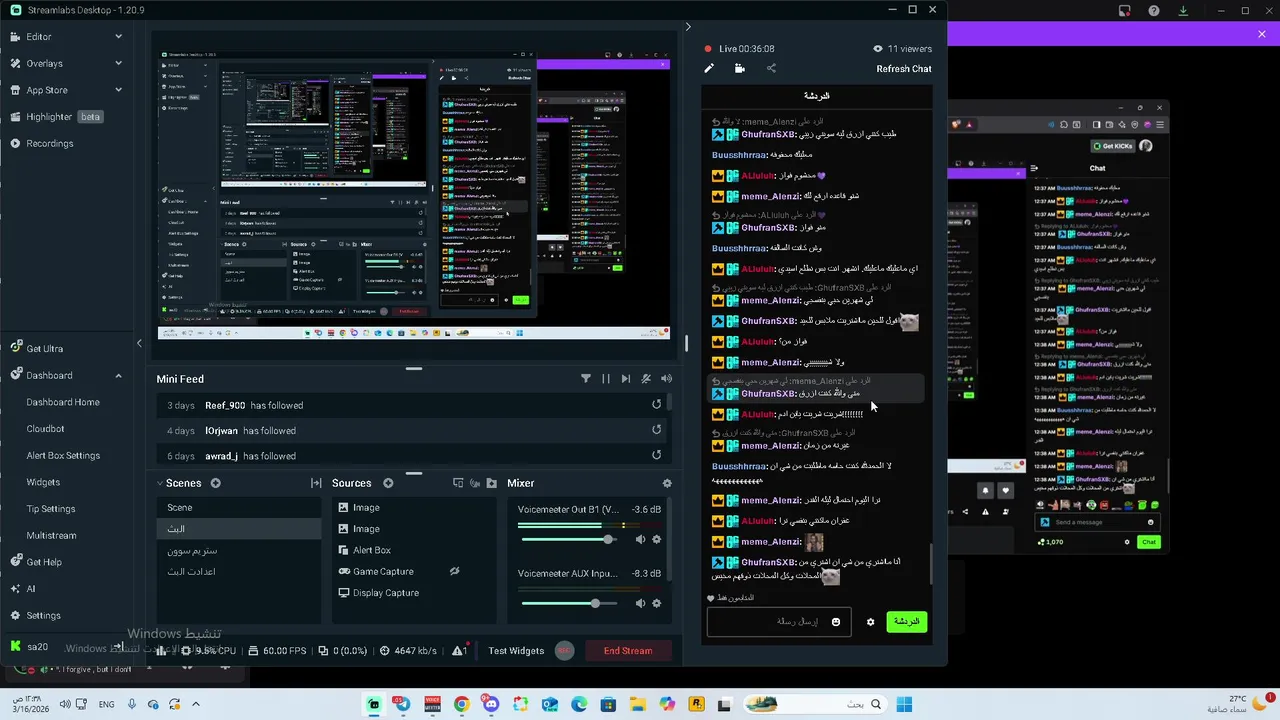
Task: Collapse the chat panel with top arrow
Action: click(x=687, y=27)
